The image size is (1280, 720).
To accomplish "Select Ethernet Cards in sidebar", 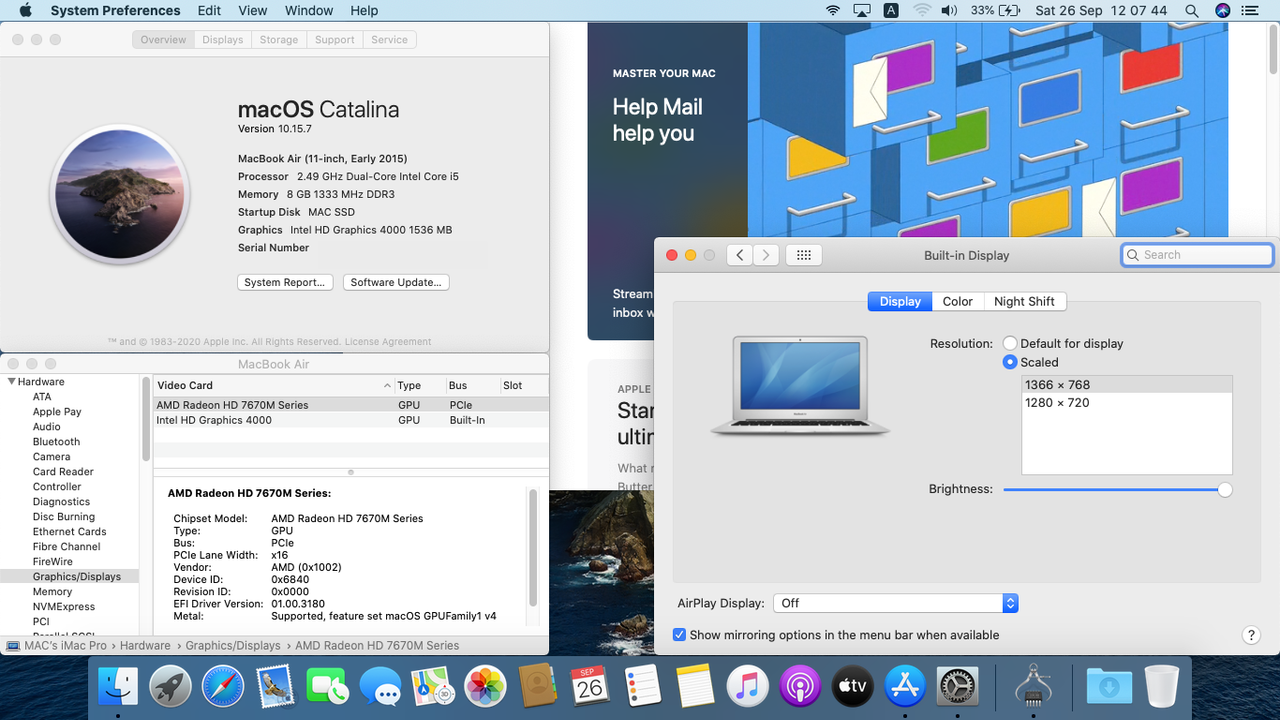I will coord(69,532).
